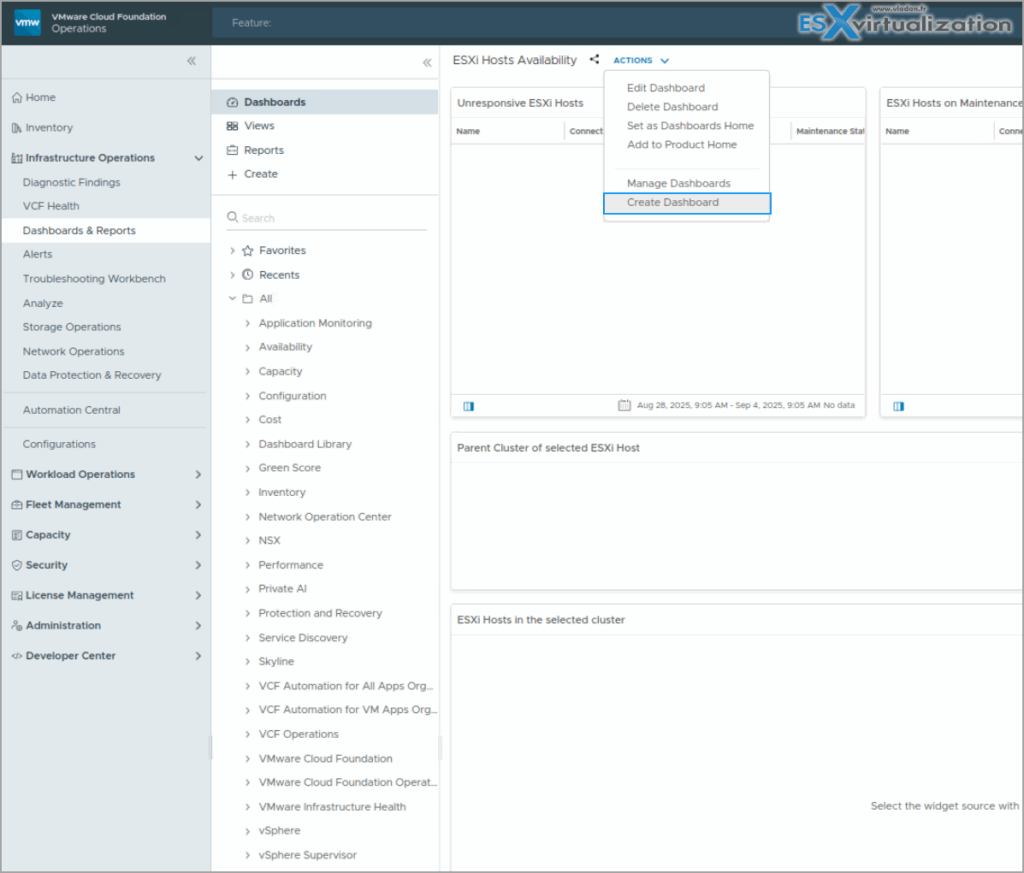This screenshot has height=873, width=1024.
Task: Click the Security shield icon
Action: coord(17,565)
